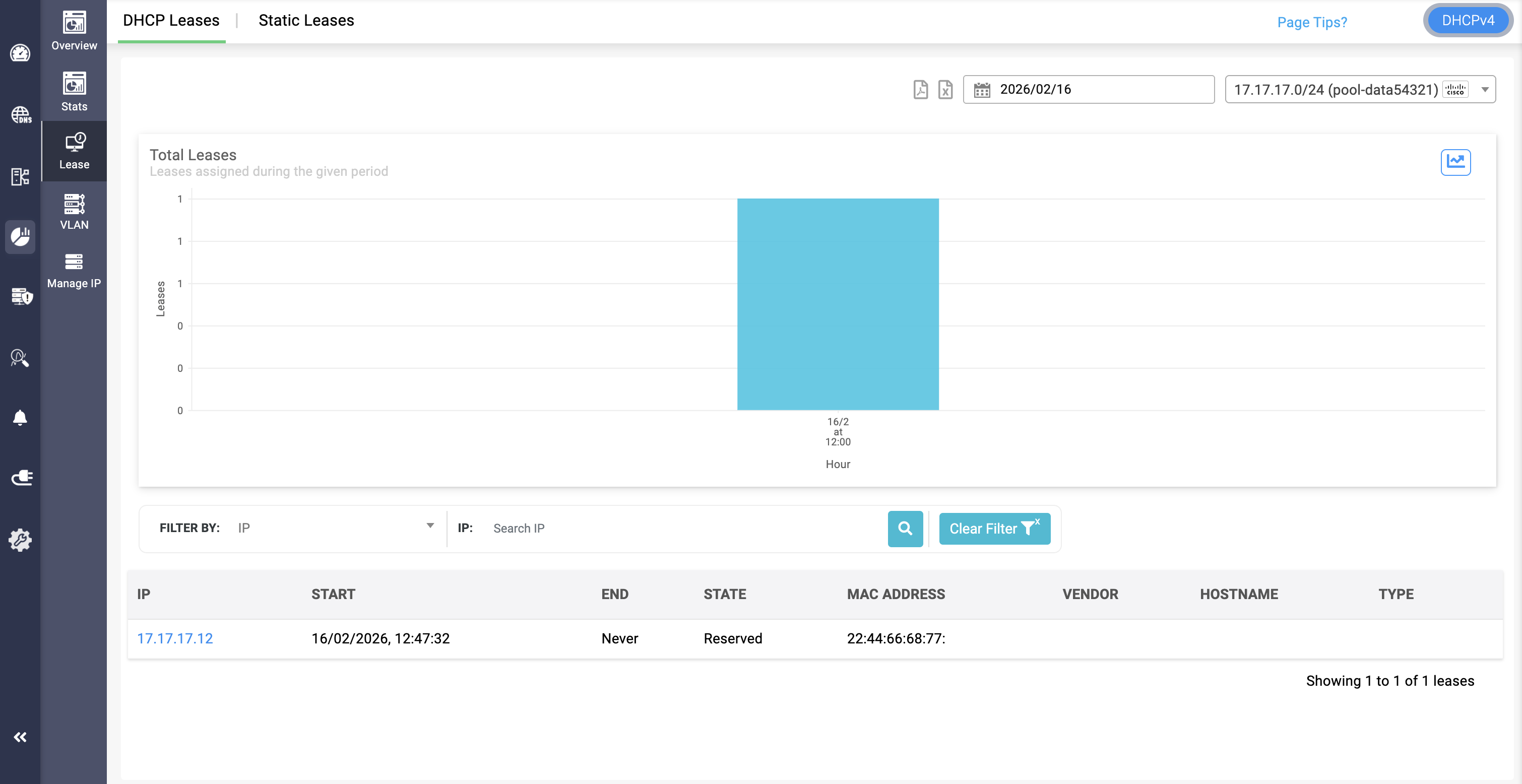This screenshot has width=1522, height=784.
Task: Export leases as PDF file
Action: tap(921, 90)
